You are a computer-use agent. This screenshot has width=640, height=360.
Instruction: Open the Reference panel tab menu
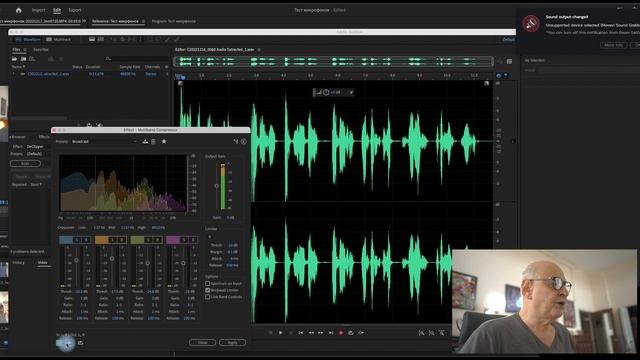coord(143,21)
